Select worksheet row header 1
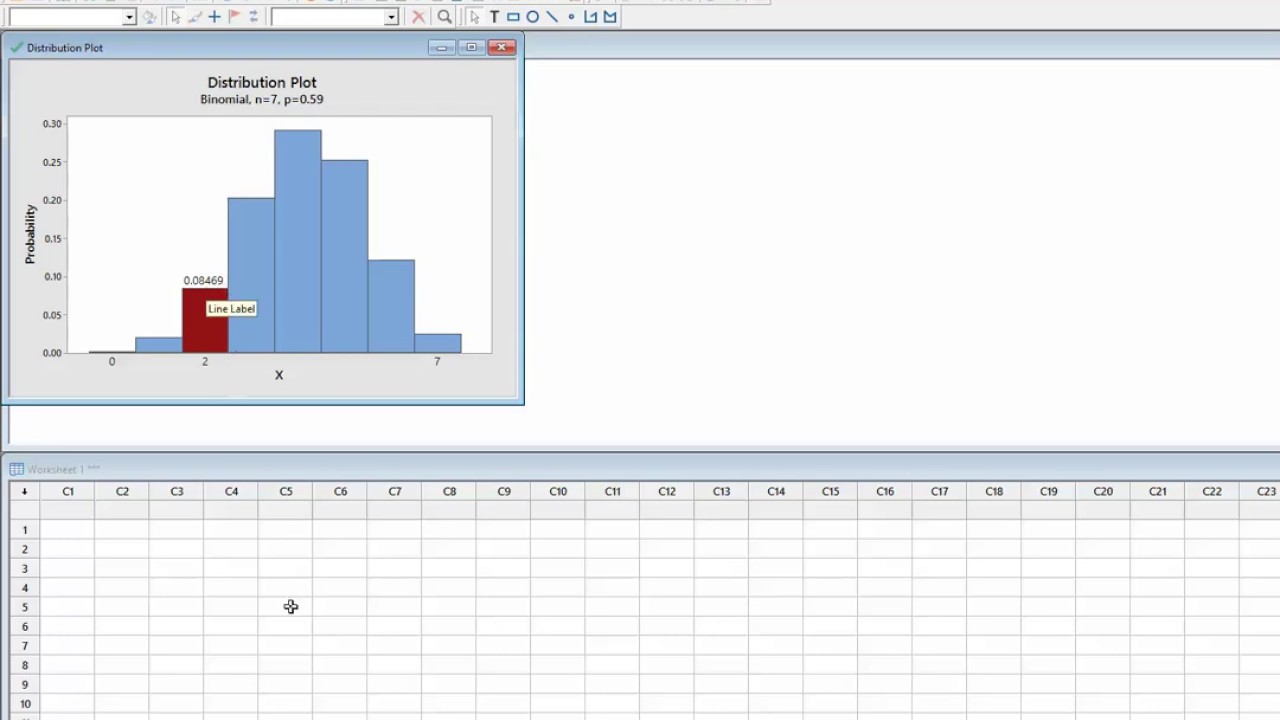Image resolution: width=1280 pixels, height=720 pixels. point(25,530)
